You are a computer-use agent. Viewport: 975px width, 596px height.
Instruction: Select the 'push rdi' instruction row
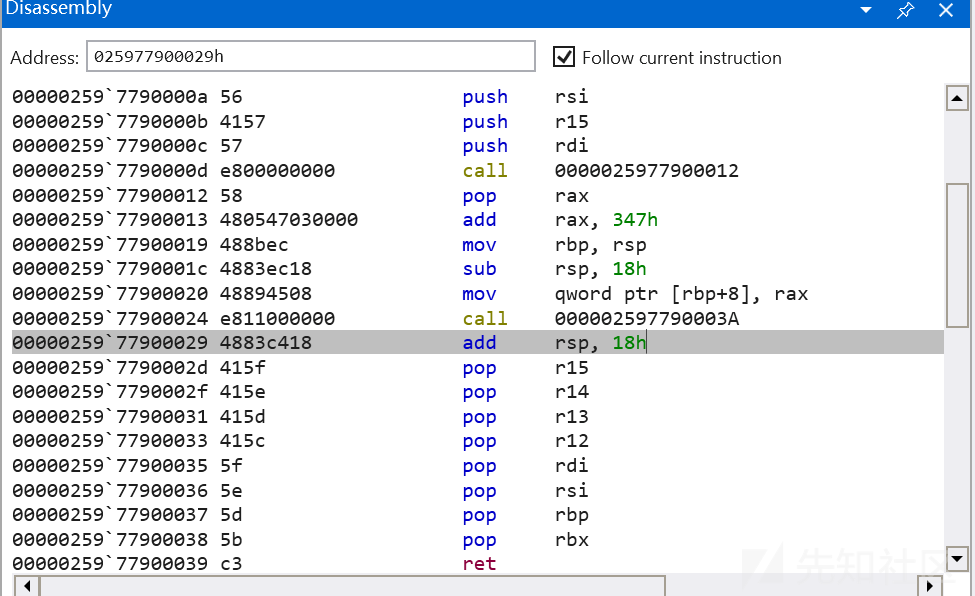click(x=478, y=146)
